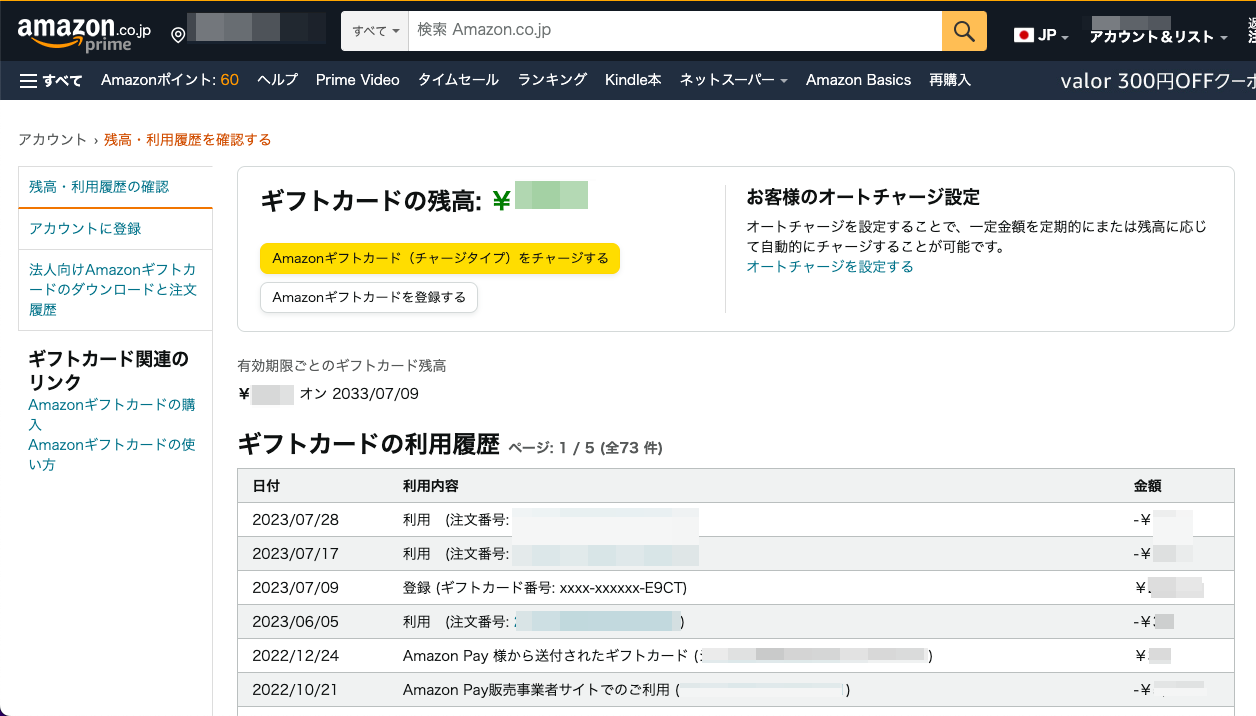1256x716 pixels.
Task: Click アカウント breadcrumb link
Action: [x=53, y=140]
